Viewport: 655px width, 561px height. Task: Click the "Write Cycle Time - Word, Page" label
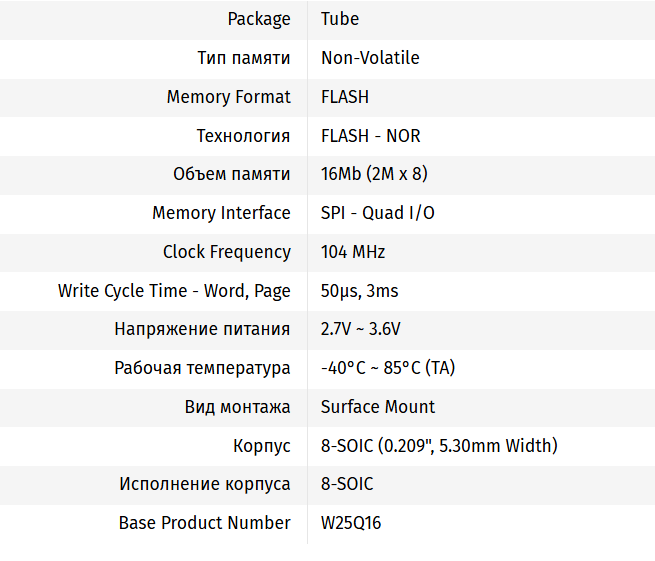[x=174, y=291]
